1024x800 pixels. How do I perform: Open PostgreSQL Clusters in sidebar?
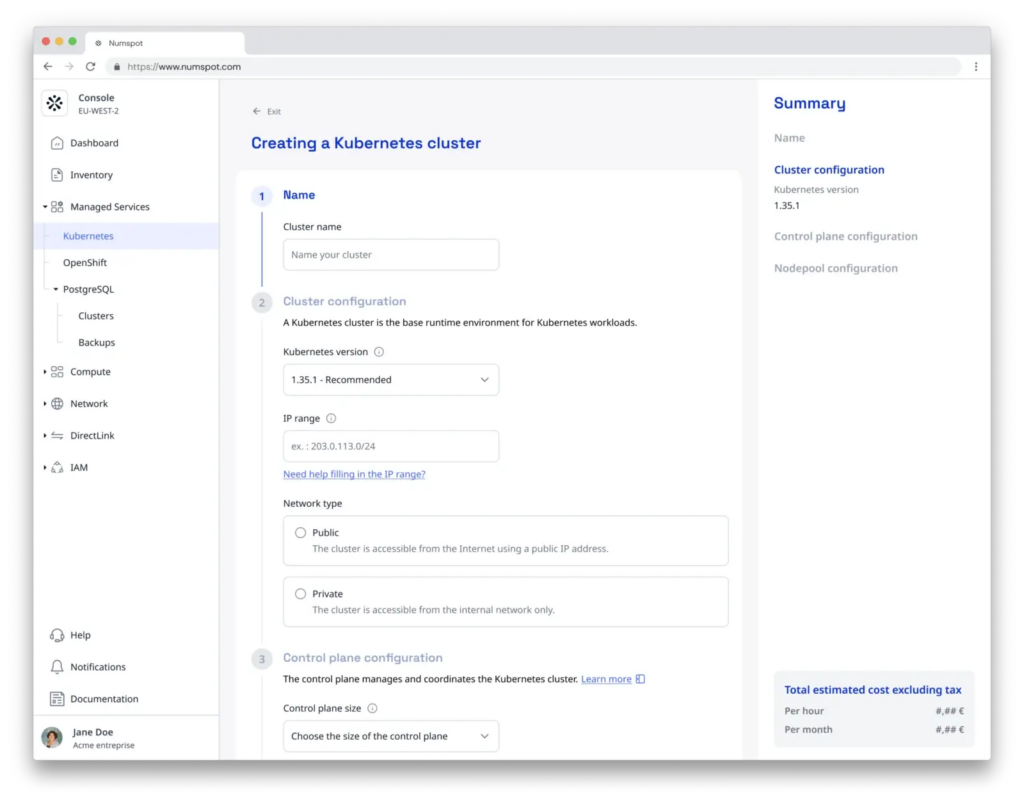(96, 316)
